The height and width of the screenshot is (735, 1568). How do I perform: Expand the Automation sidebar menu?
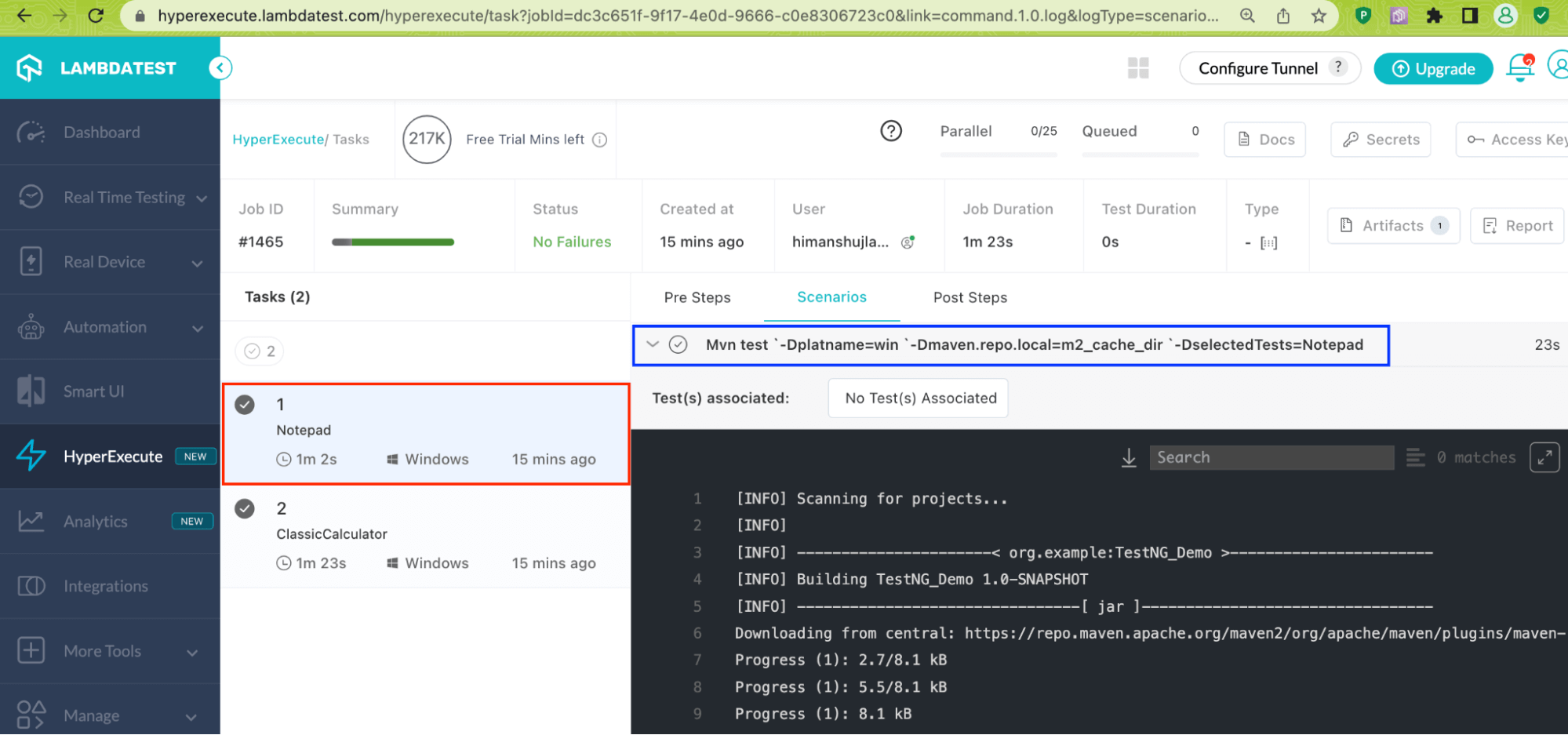(198, 328)
